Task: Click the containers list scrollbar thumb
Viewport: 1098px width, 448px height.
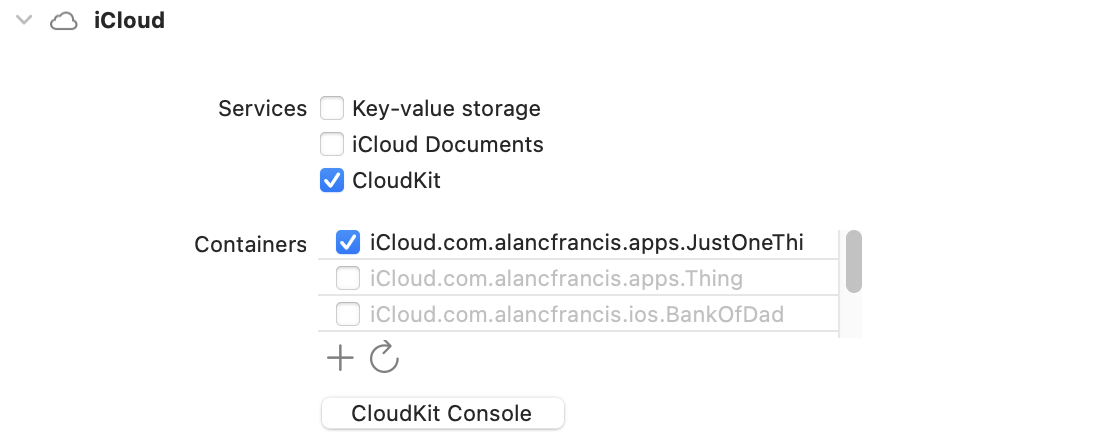Action: (x=854, y=261)
